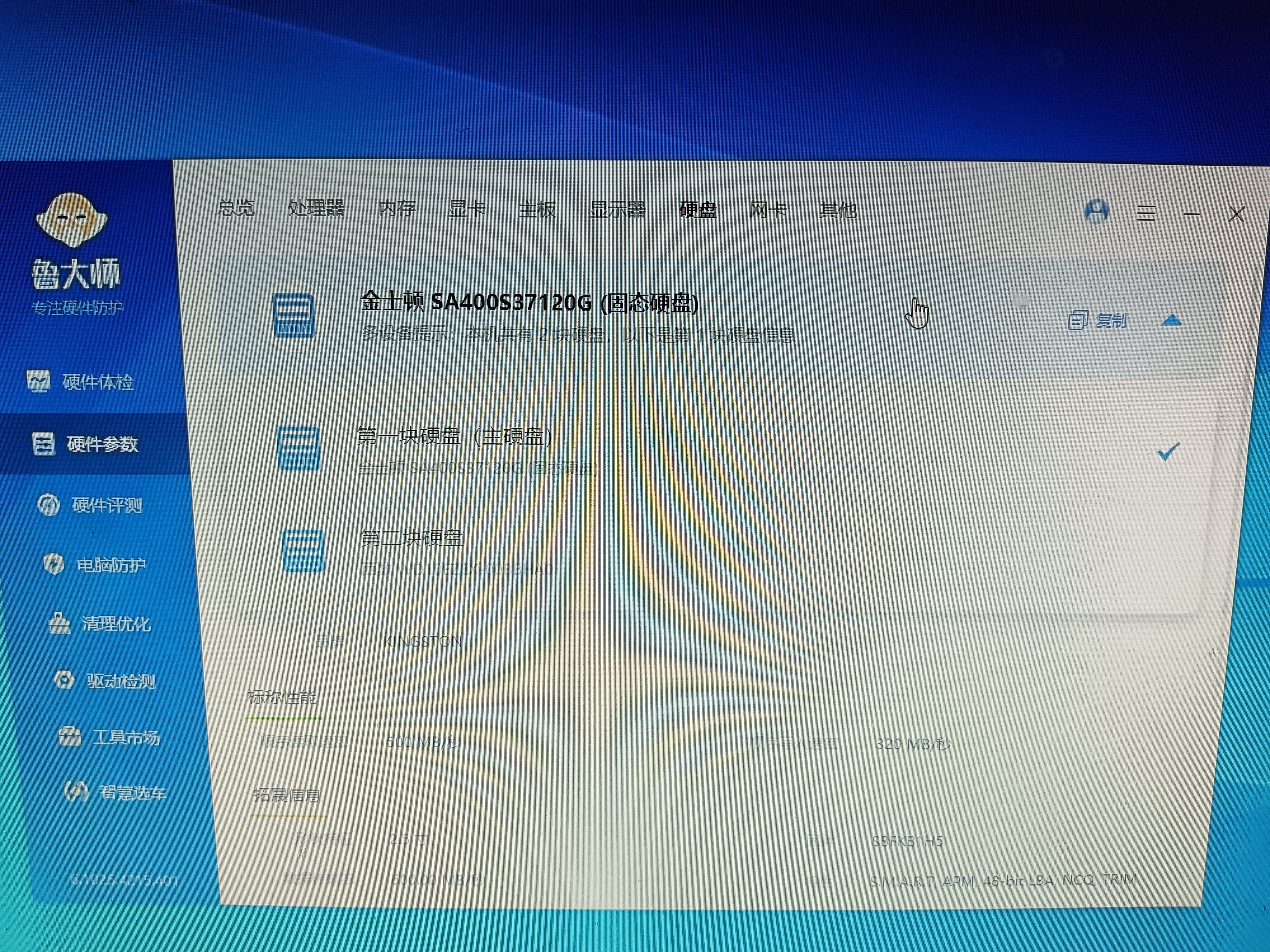The width and height of the screenshot is (1270, 952).
Task: Click the 复制 copy button
Action: (1098, 320)
